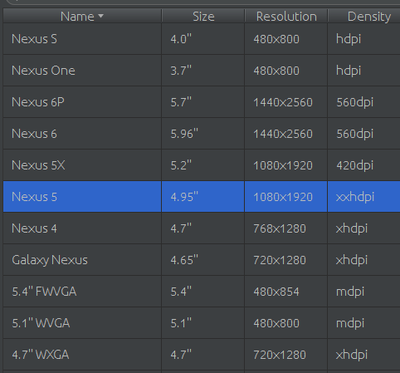This screenshot has width=400, height=373.
Task: Click the 720x1280 resolution of Galaxy Nexus
Action: 286,260
